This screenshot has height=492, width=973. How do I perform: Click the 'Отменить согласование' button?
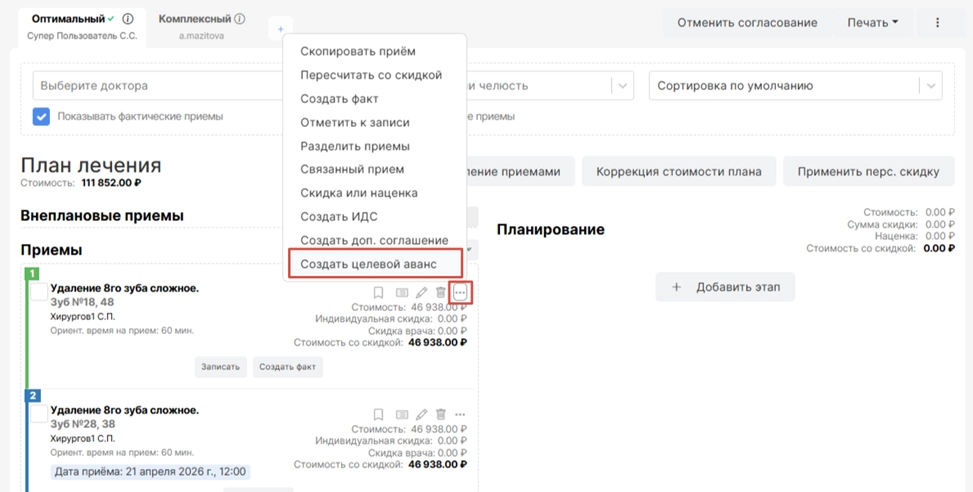pyautogui.click(x=746, y=23)
